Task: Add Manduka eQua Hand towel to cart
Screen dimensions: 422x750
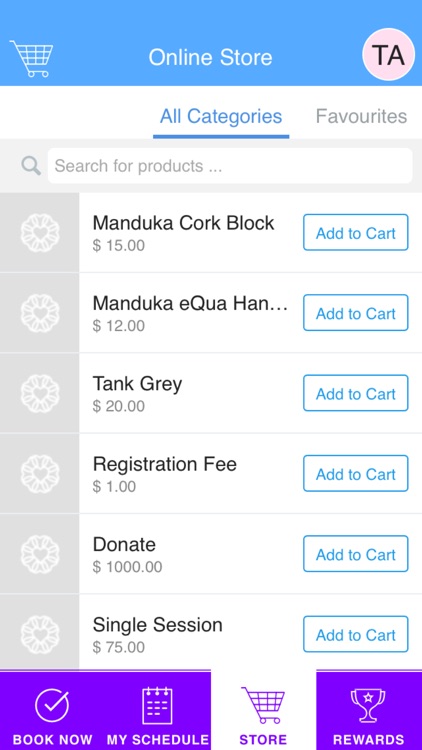Action: [x=355, y=313]
